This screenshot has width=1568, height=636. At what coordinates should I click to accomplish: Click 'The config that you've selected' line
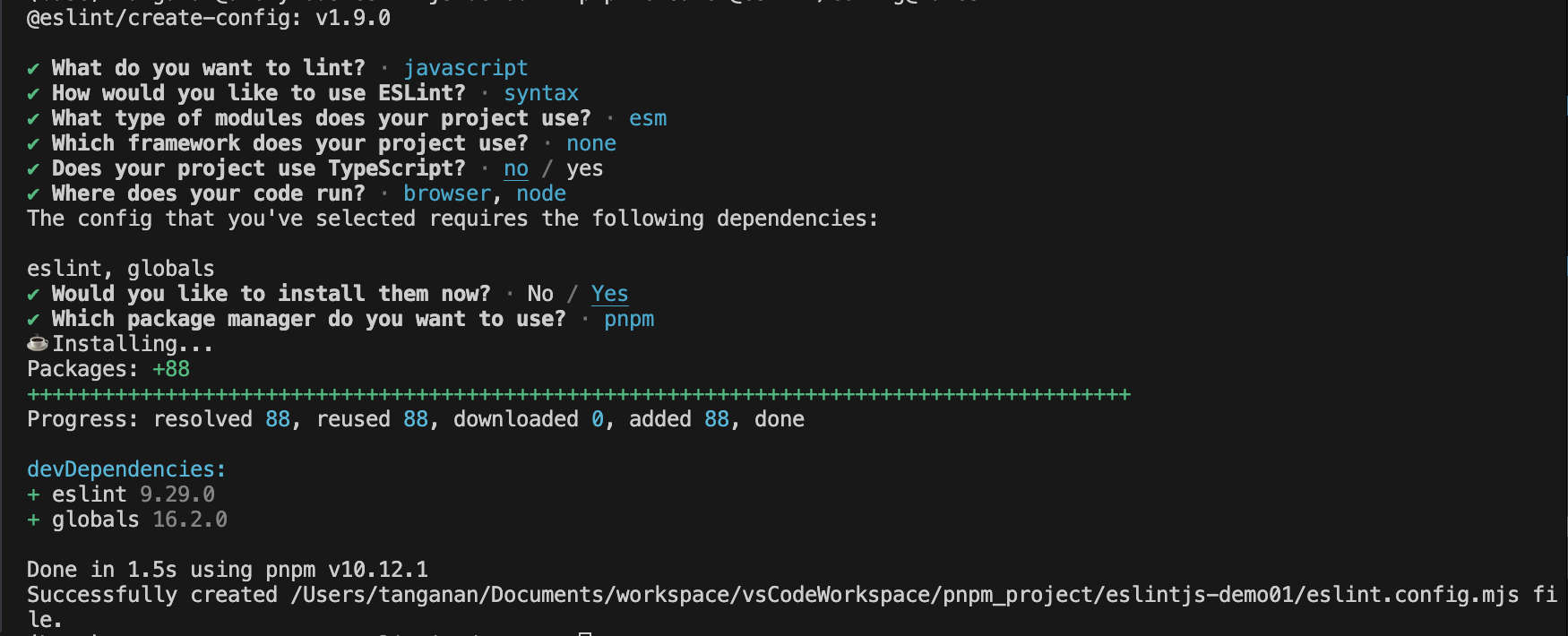(x=452, y=219)
